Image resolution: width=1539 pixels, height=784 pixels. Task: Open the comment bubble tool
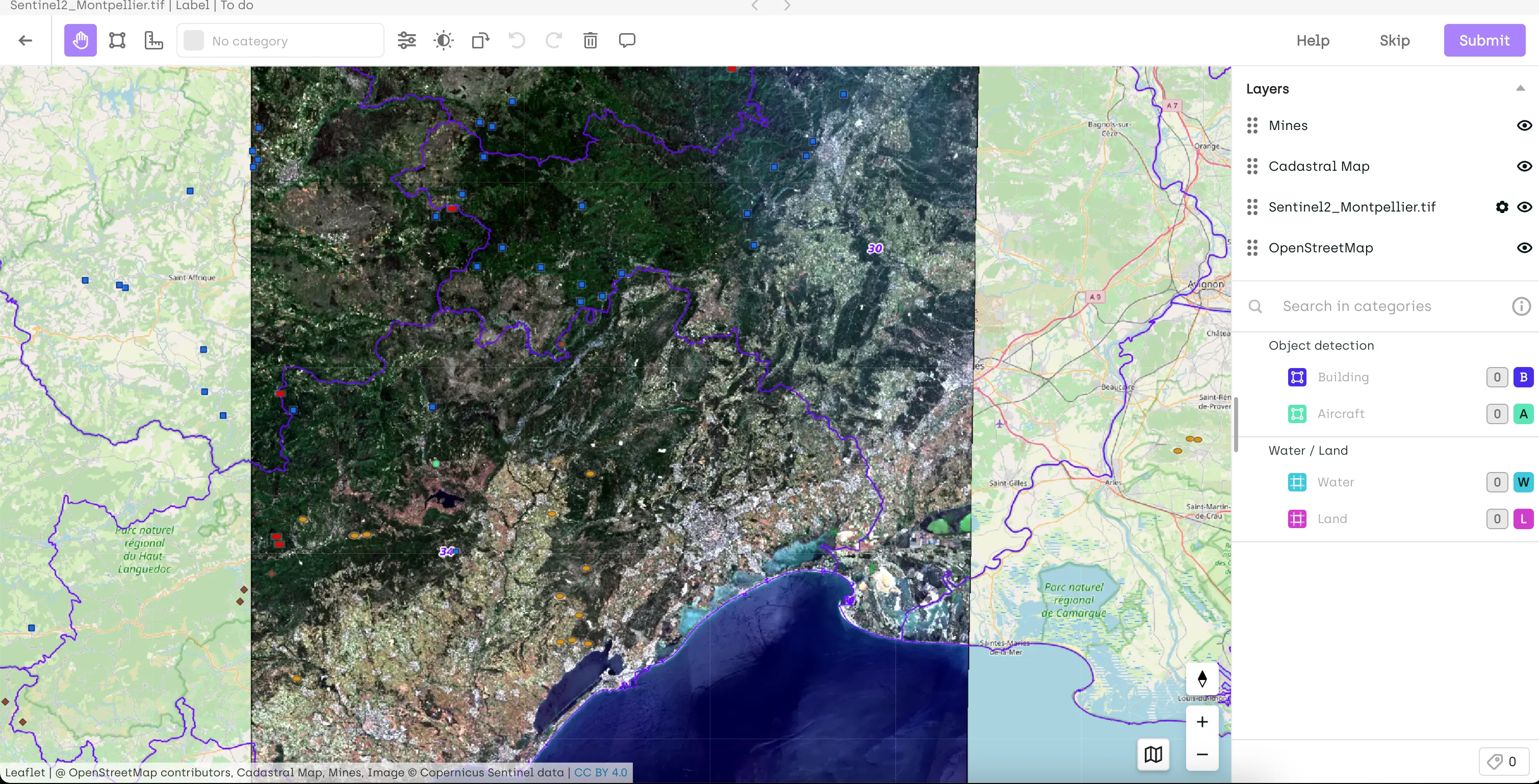(x=627, y=41)
